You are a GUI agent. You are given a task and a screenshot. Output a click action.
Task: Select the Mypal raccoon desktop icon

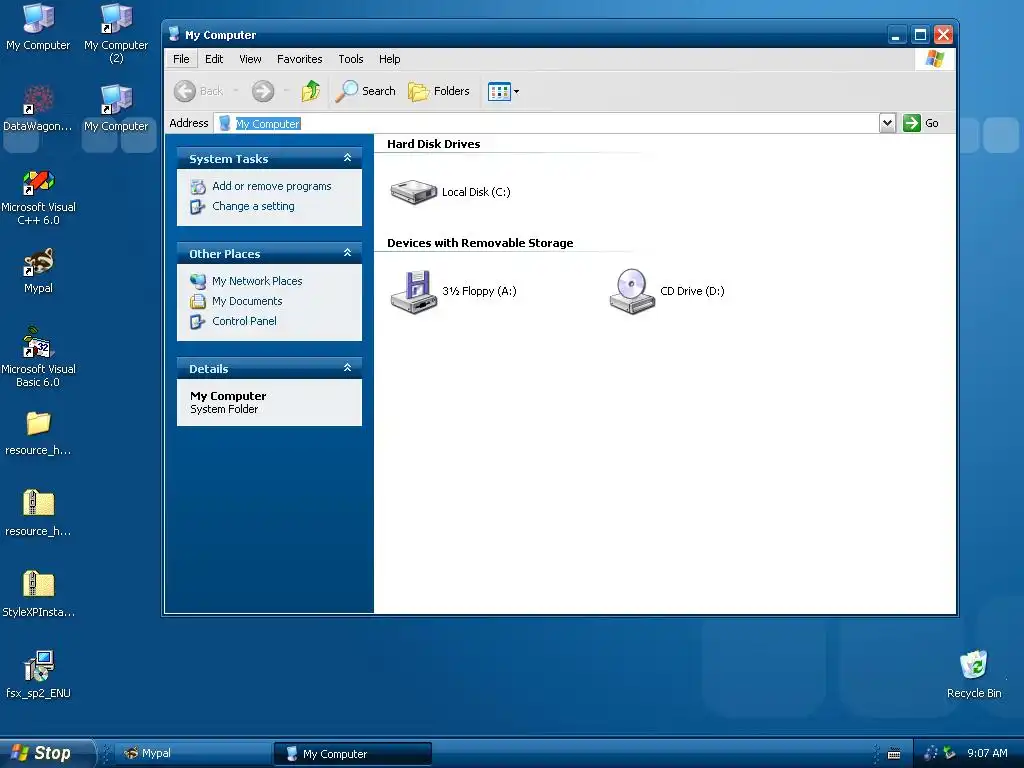38,270
